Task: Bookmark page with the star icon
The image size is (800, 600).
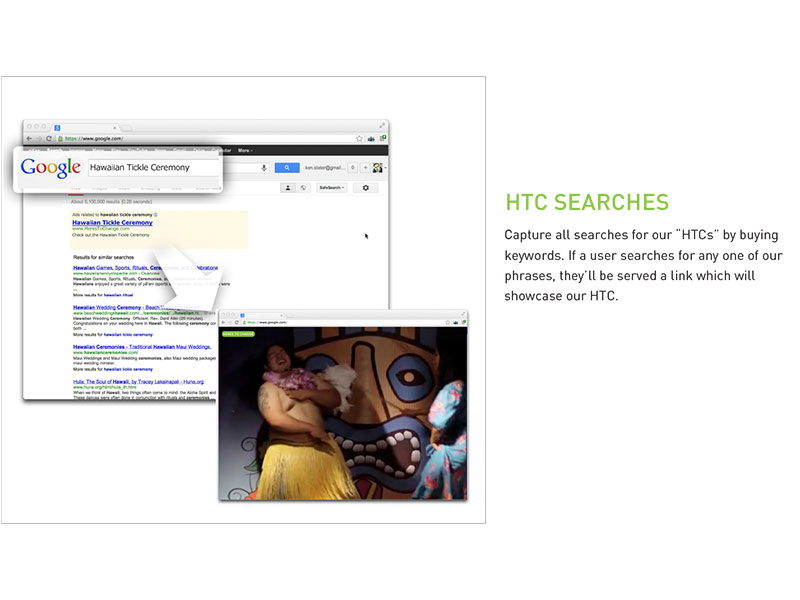Action: click(x=359, y=138)
